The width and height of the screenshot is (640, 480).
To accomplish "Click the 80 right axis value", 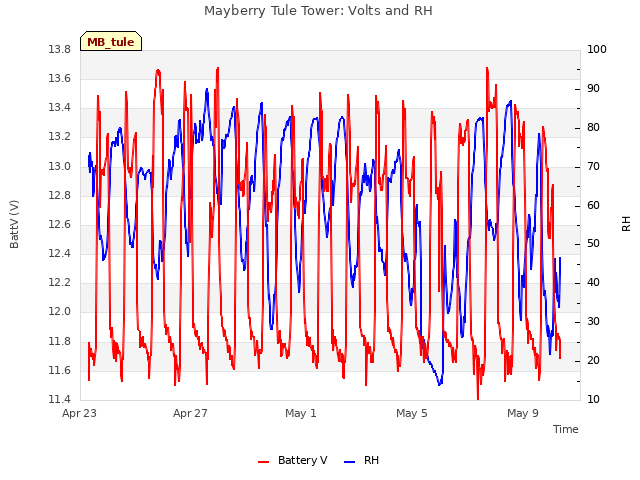I will [593, 128].
